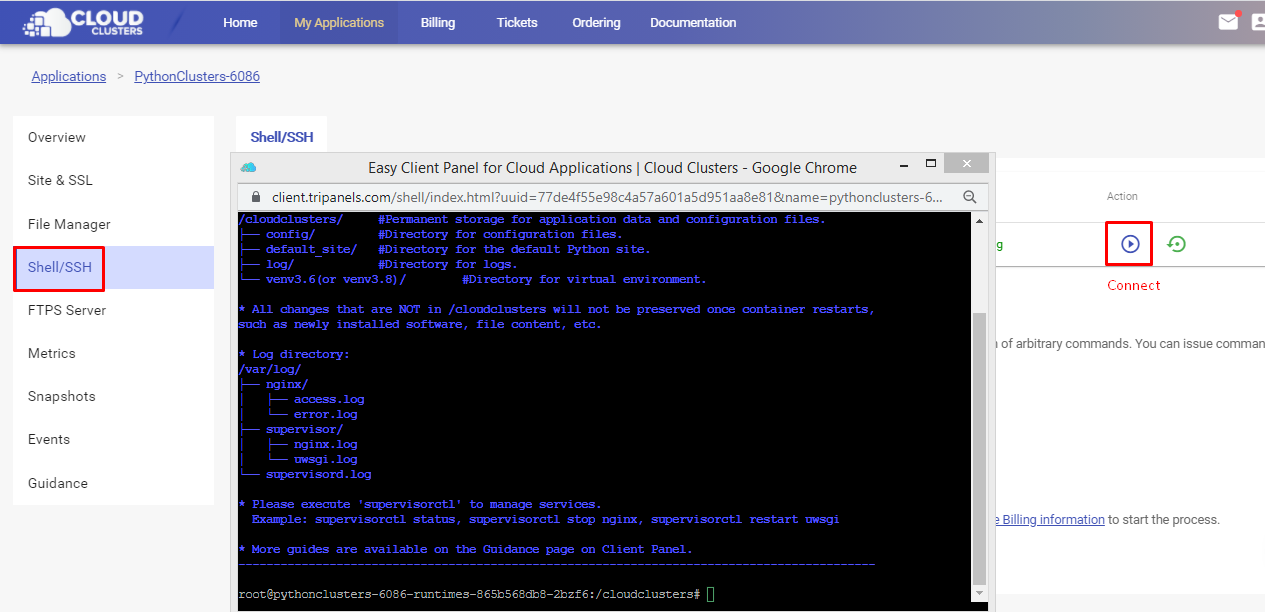Open the mail notifications envelope icon
This screenshot has width=1265, height=612.
point(1228,22)
